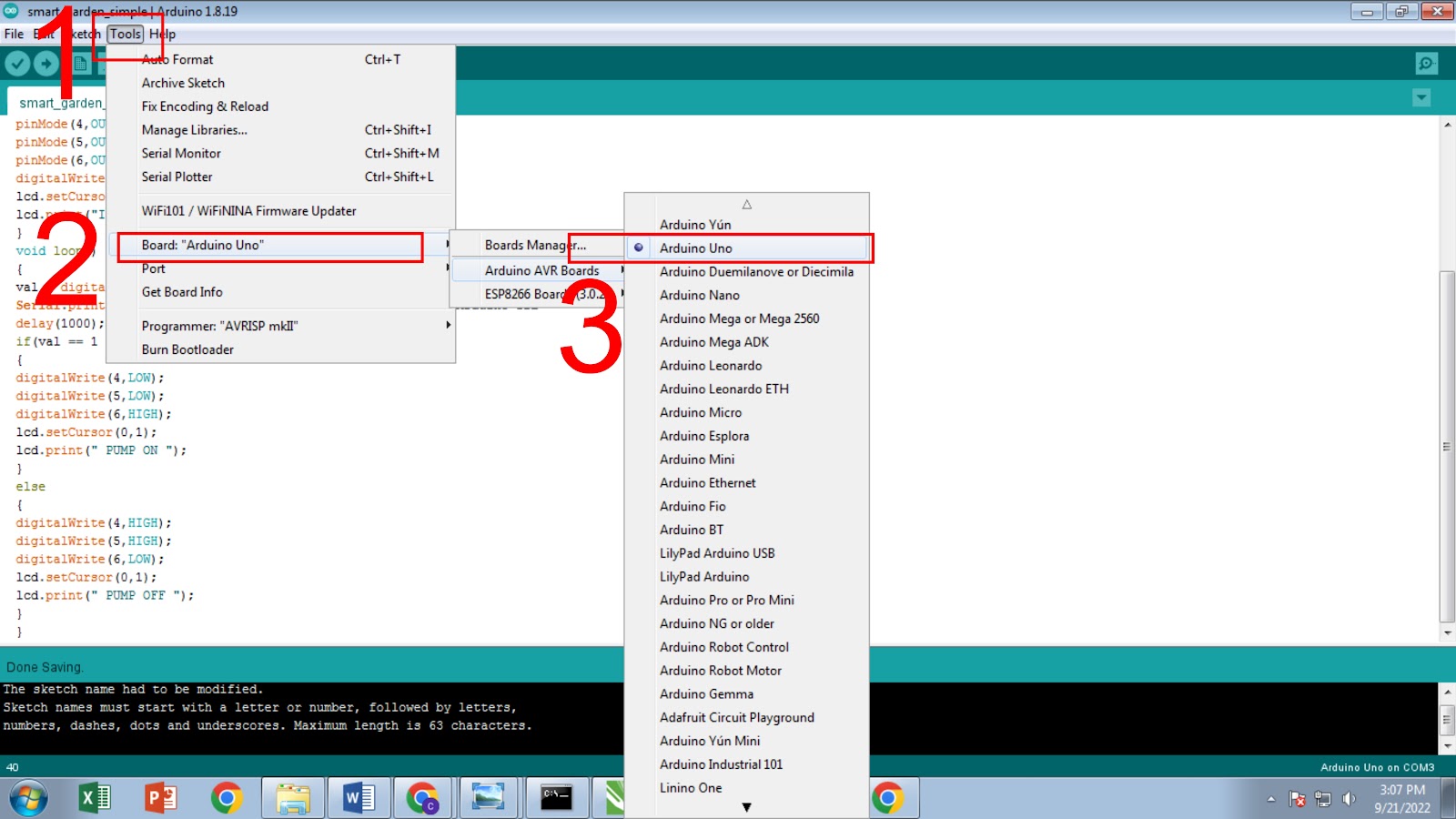Screen dimensions: 1456x819
Task: Choose Auto Format from Tools menu
Action: point(282,59)
